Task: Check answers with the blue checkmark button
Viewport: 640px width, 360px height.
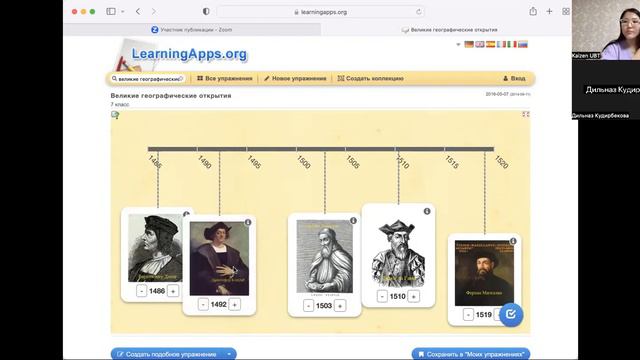Action: coord(511,315)
